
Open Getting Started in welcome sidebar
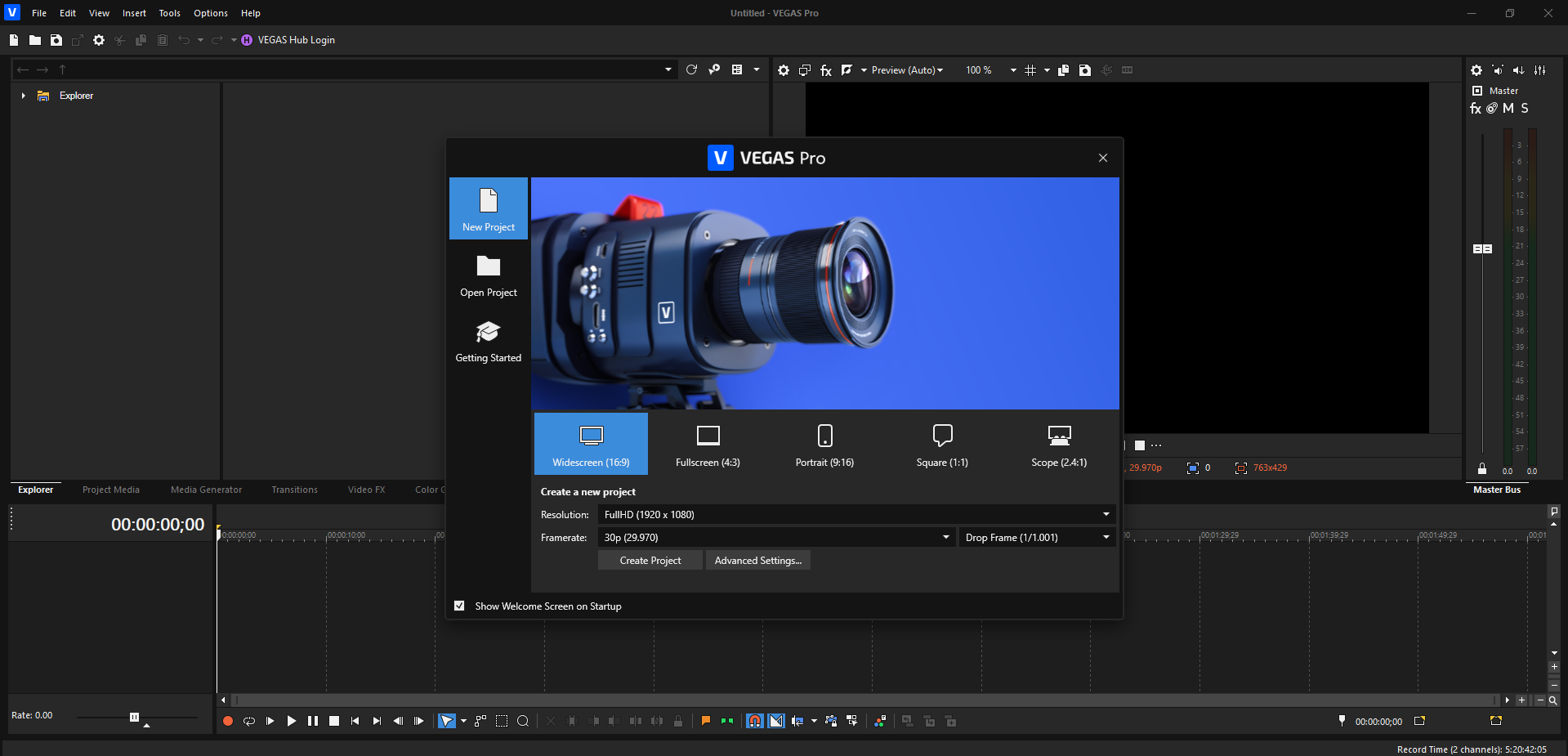point(489,341)
